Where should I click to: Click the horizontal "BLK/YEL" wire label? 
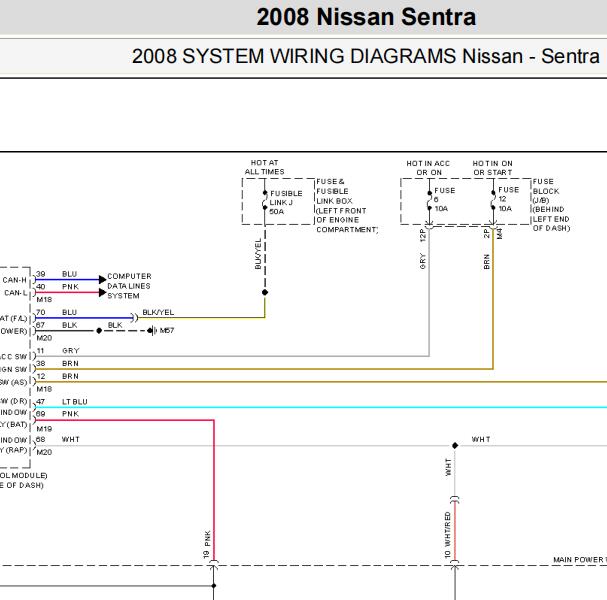[x=158, y=312]
